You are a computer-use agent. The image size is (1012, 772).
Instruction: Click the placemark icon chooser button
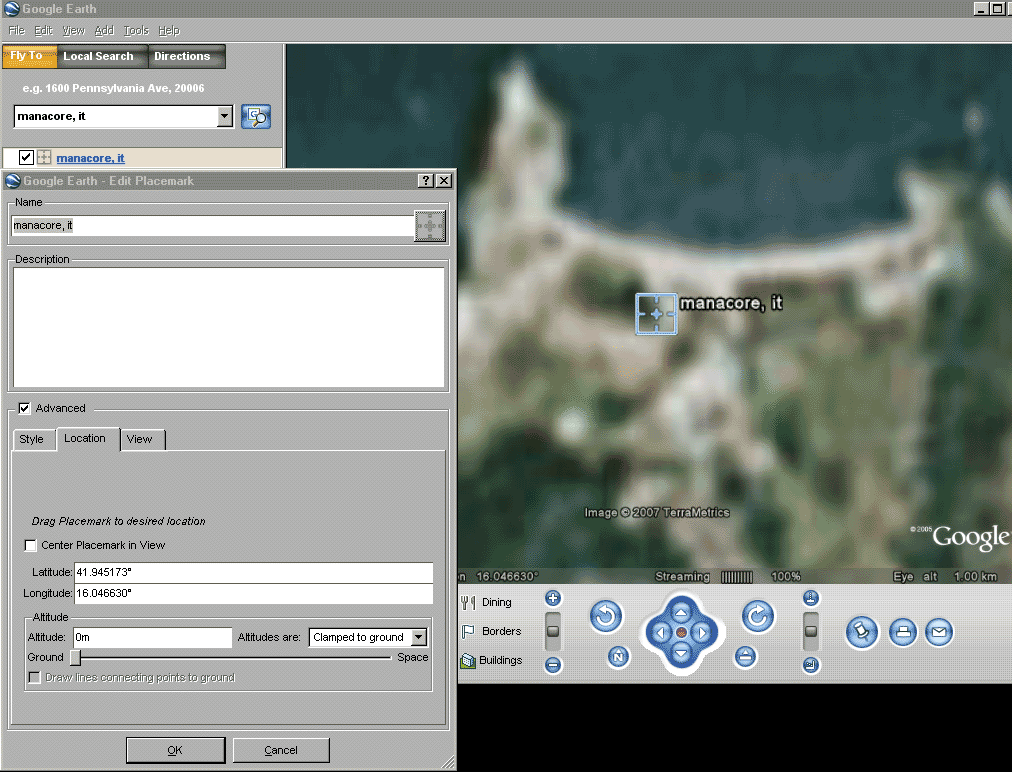point(429,226)
